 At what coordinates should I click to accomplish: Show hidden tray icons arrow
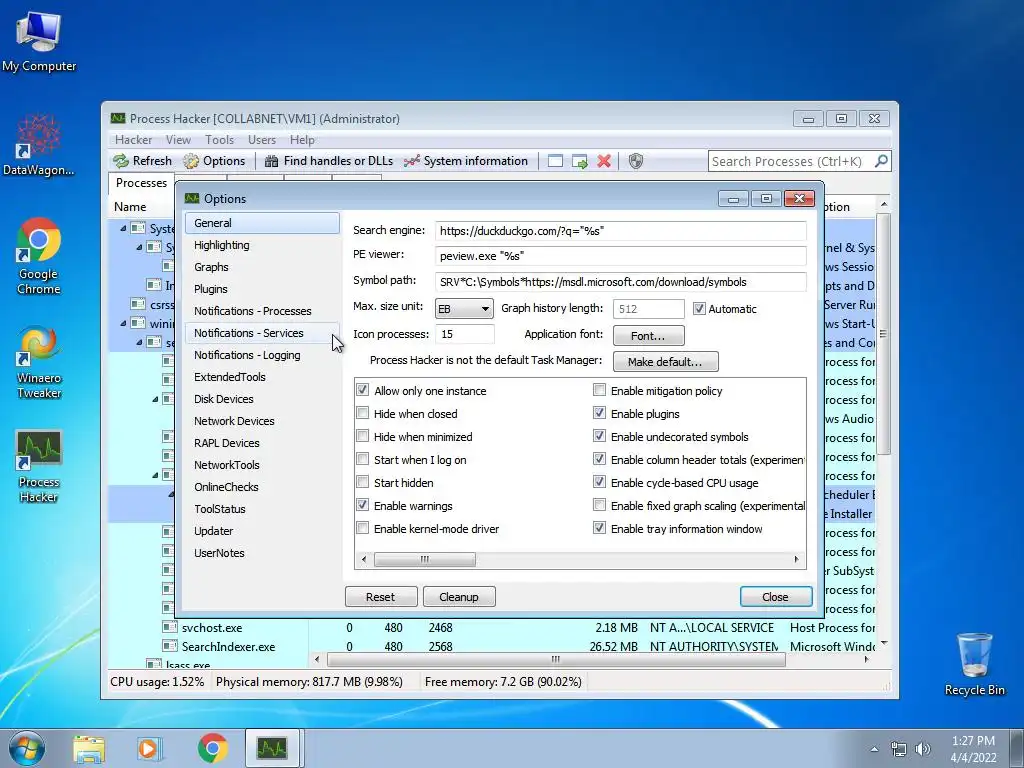[874, 749]
